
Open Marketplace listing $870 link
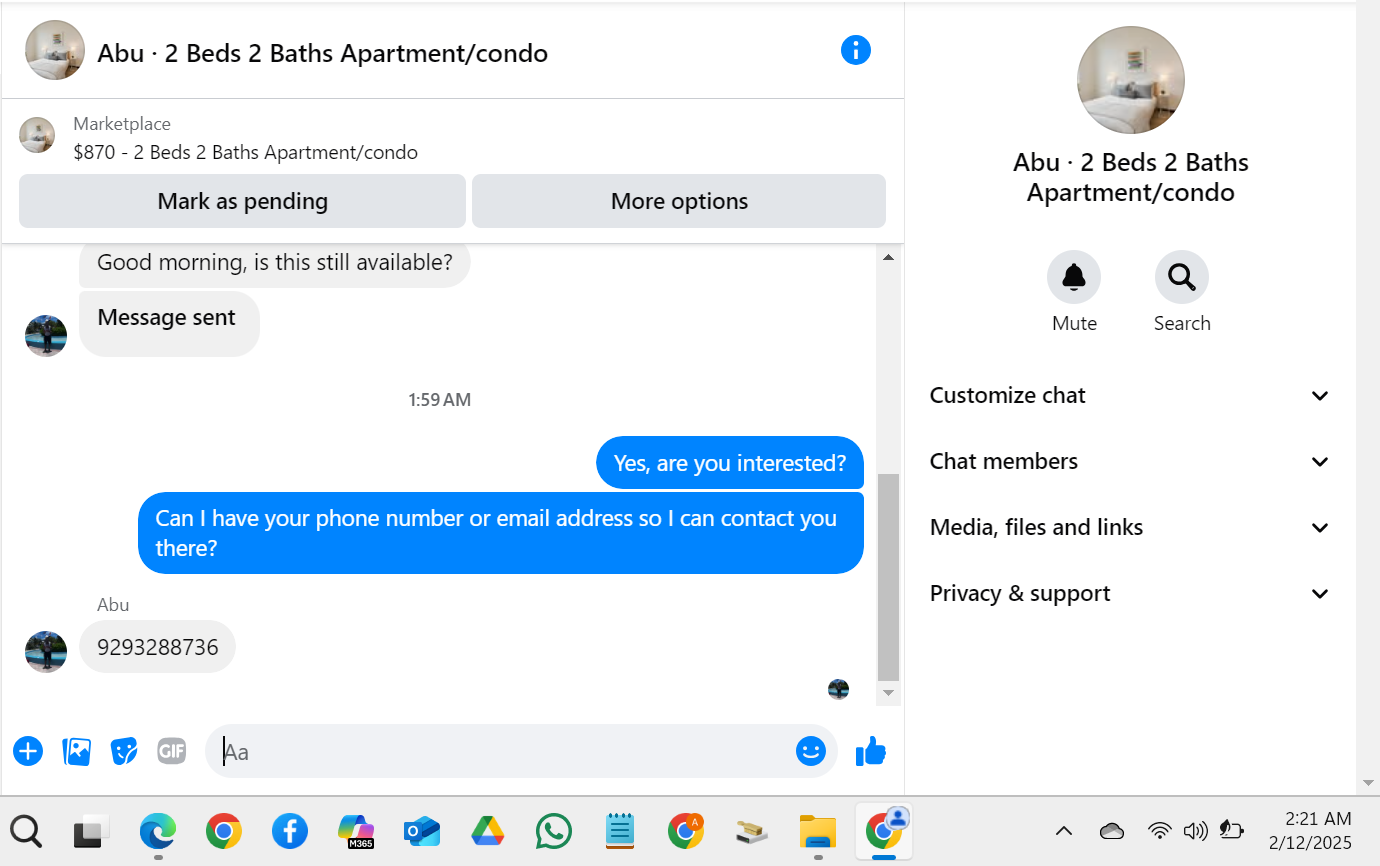245,152
